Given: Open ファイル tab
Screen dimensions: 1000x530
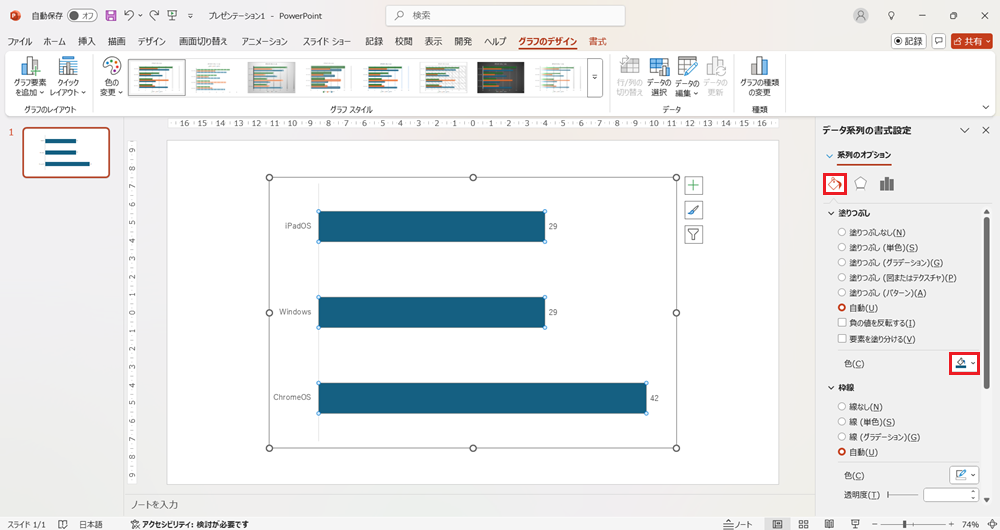Looking at the screenshot, I should [x=19, y=41].
